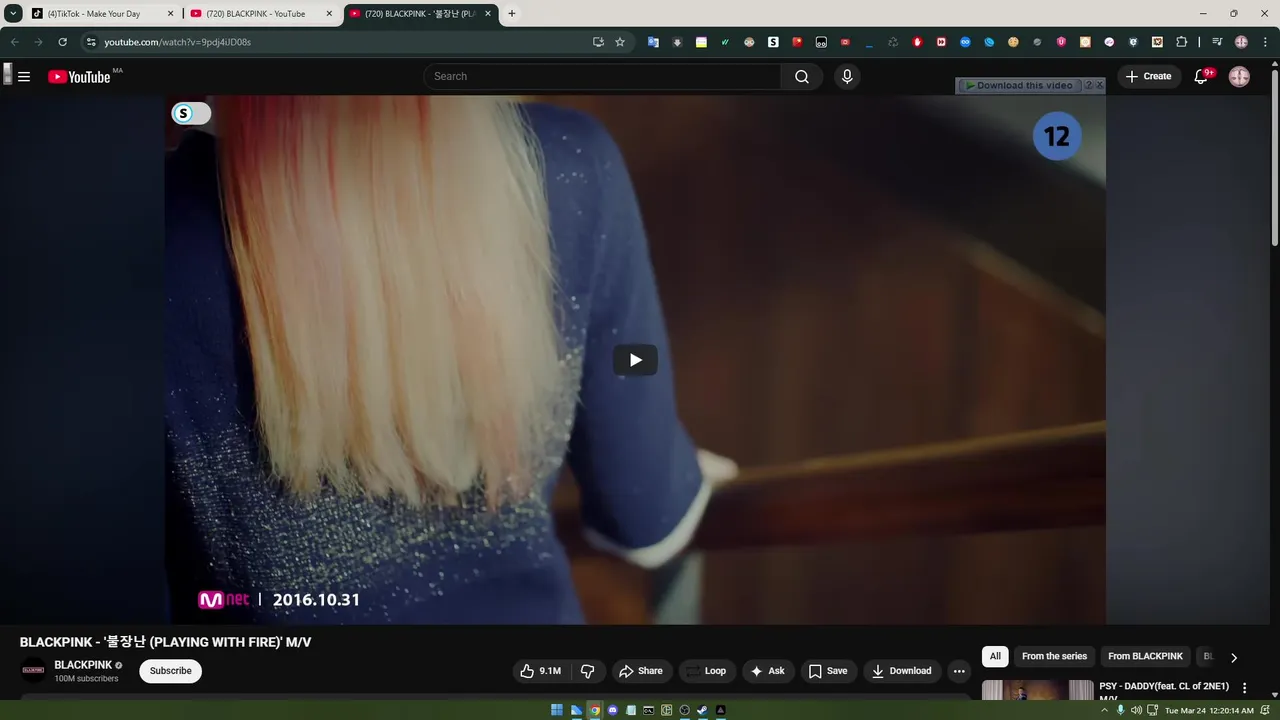Screen dimensions: 1280x720
Task: Focus the YouTube search field
Action: click(x=602, y=77)
